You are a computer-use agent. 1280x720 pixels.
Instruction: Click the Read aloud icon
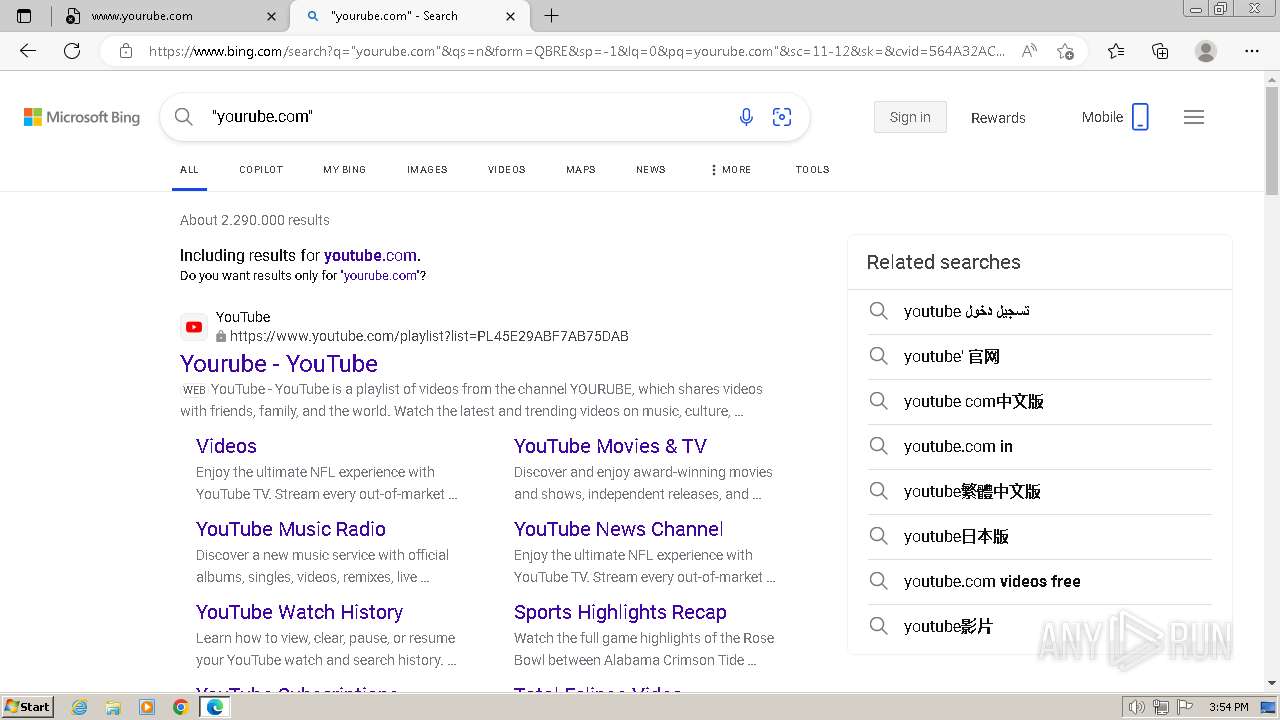pyautogui.click(x=1028, y=51)
